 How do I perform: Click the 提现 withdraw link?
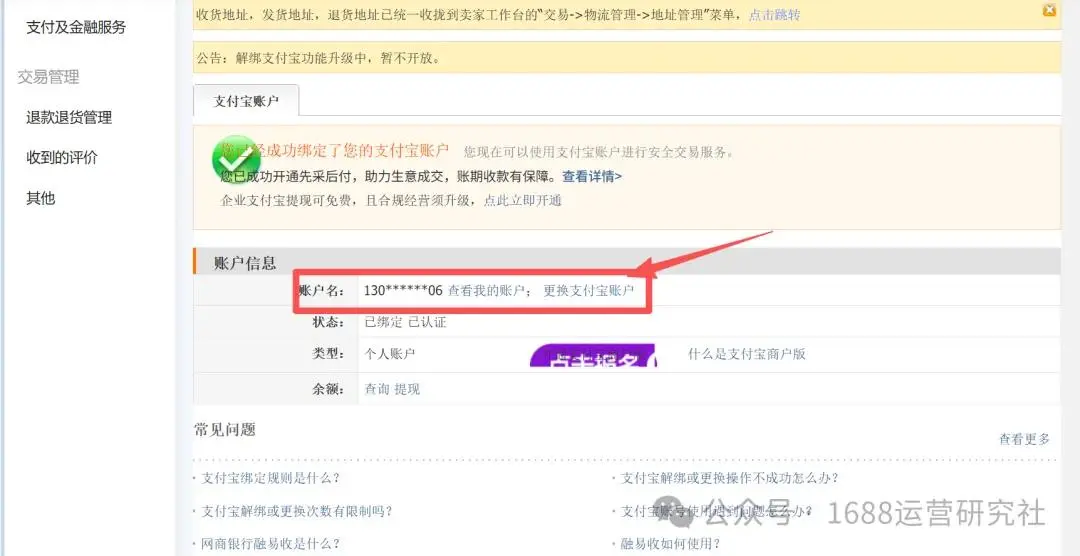pyautogui.click(x=407, y=389)
